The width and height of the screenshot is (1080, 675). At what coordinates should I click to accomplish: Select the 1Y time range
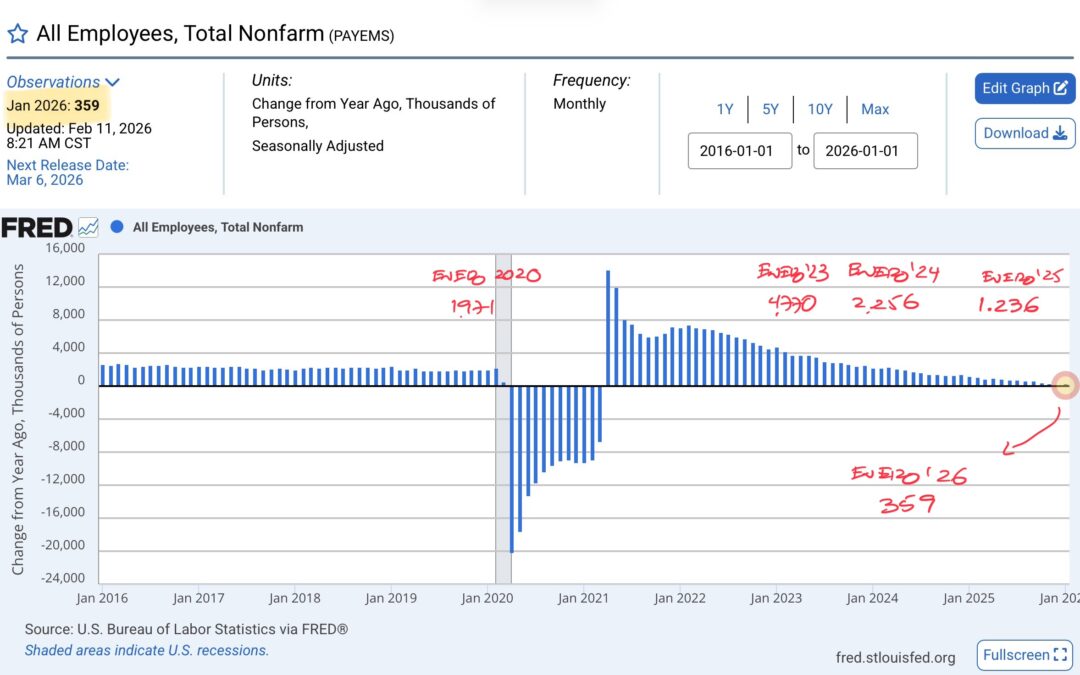click(x=725, y=109)
